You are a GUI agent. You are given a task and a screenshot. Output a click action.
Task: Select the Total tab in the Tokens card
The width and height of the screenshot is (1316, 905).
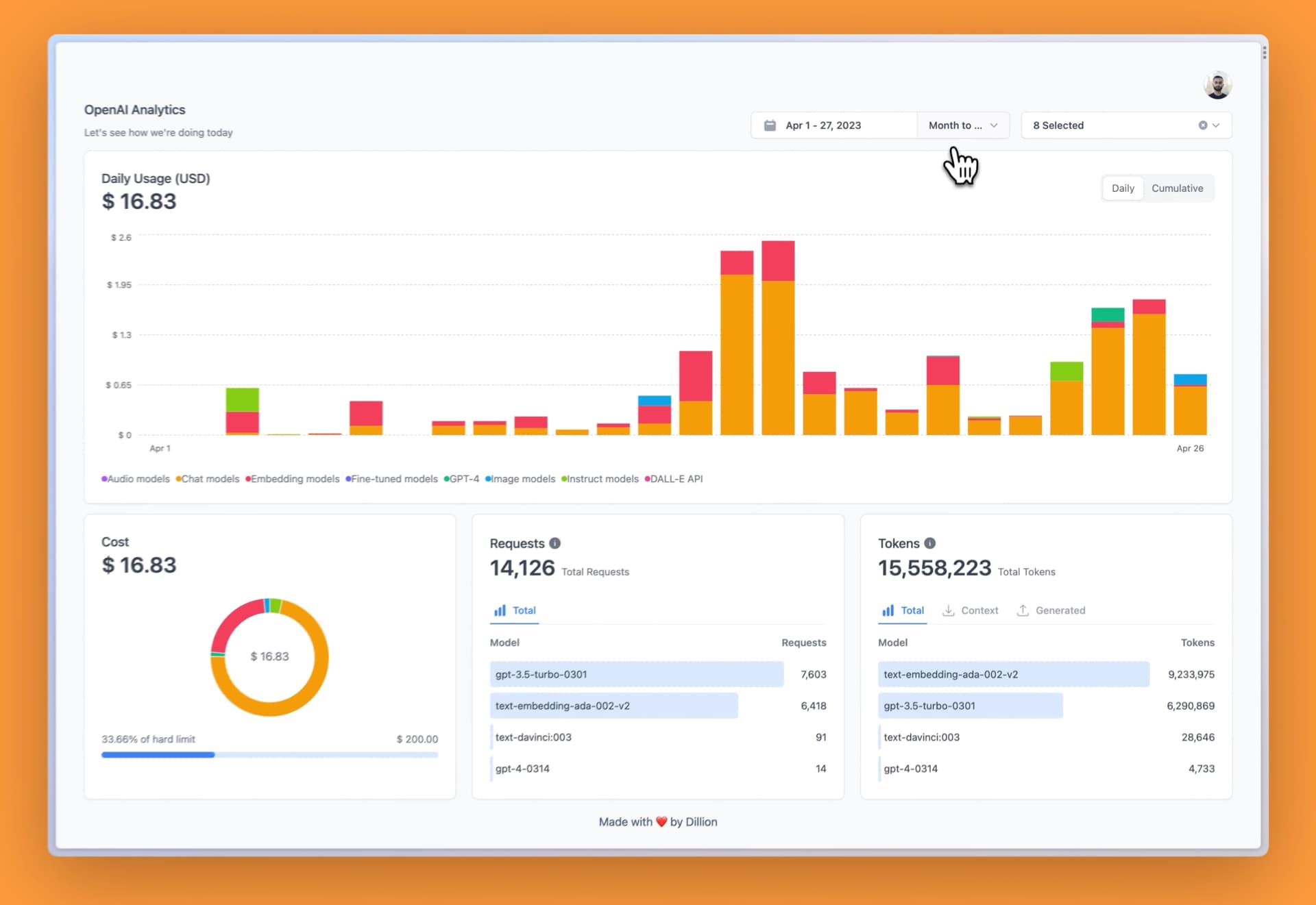903,610
